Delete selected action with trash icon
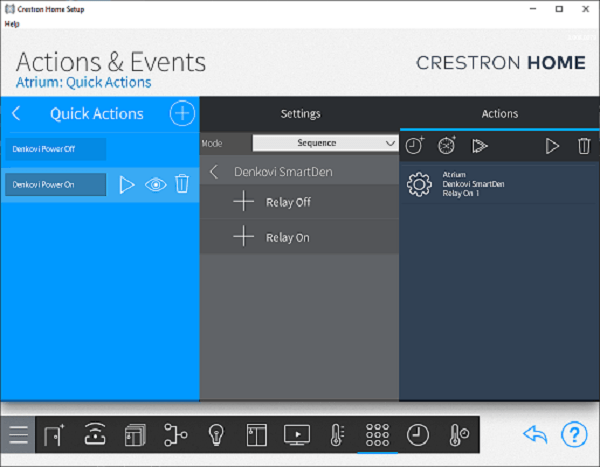This screenshot has height=467, width=600. pos(584,146)
